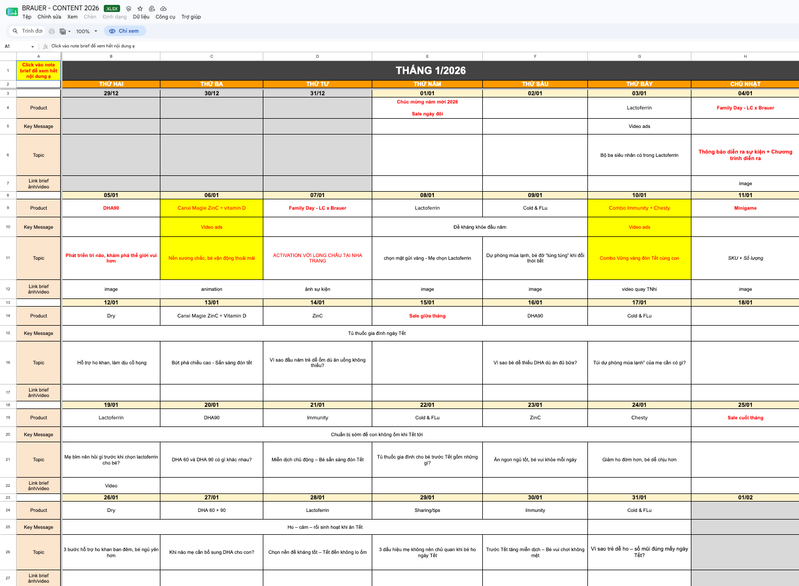Select the column H header
The image size is (799, 586).
pos(745,56)
